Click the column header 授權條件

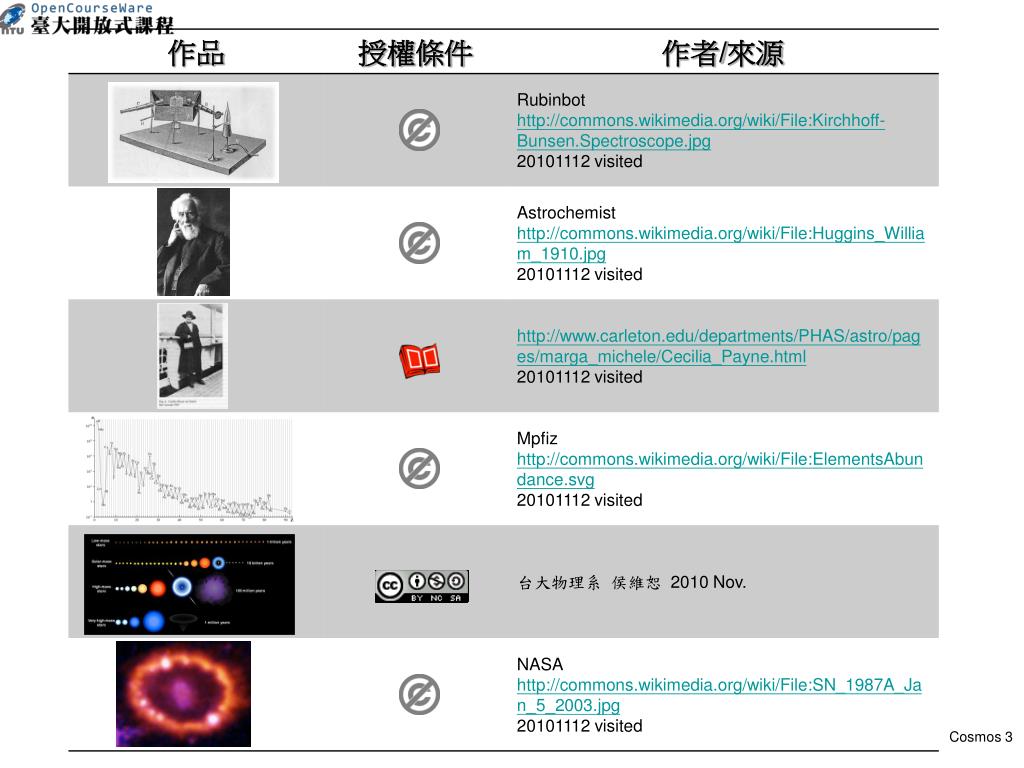point(415,53)
